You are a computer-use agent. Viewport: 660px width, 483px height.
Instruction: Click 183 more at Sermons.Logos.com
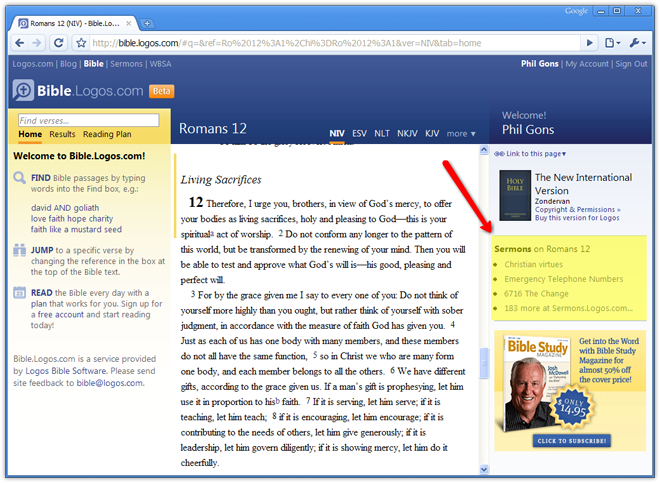click(x=568, y=308)
